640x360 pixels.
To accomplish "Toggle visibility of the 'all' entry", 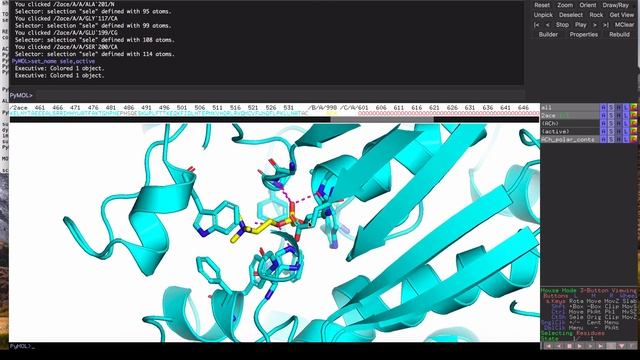I will click(x=570, y=108).
